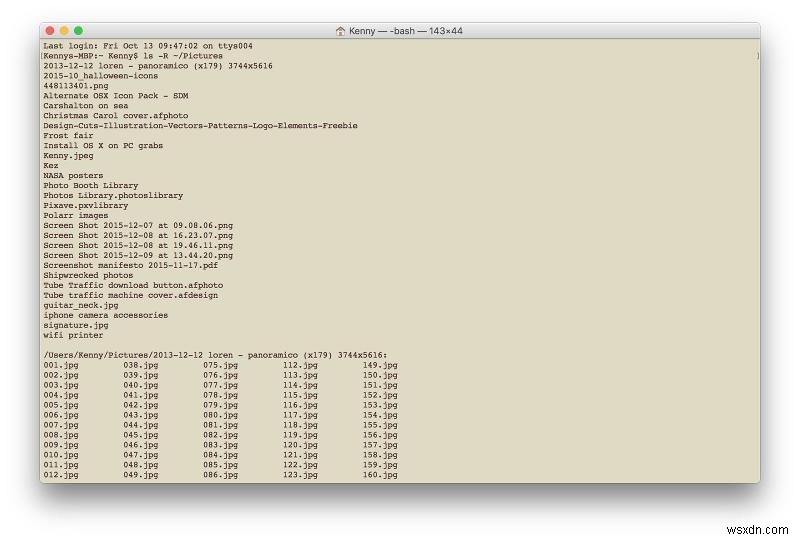Select the 'wifi printer' entry

click(73, 335)
